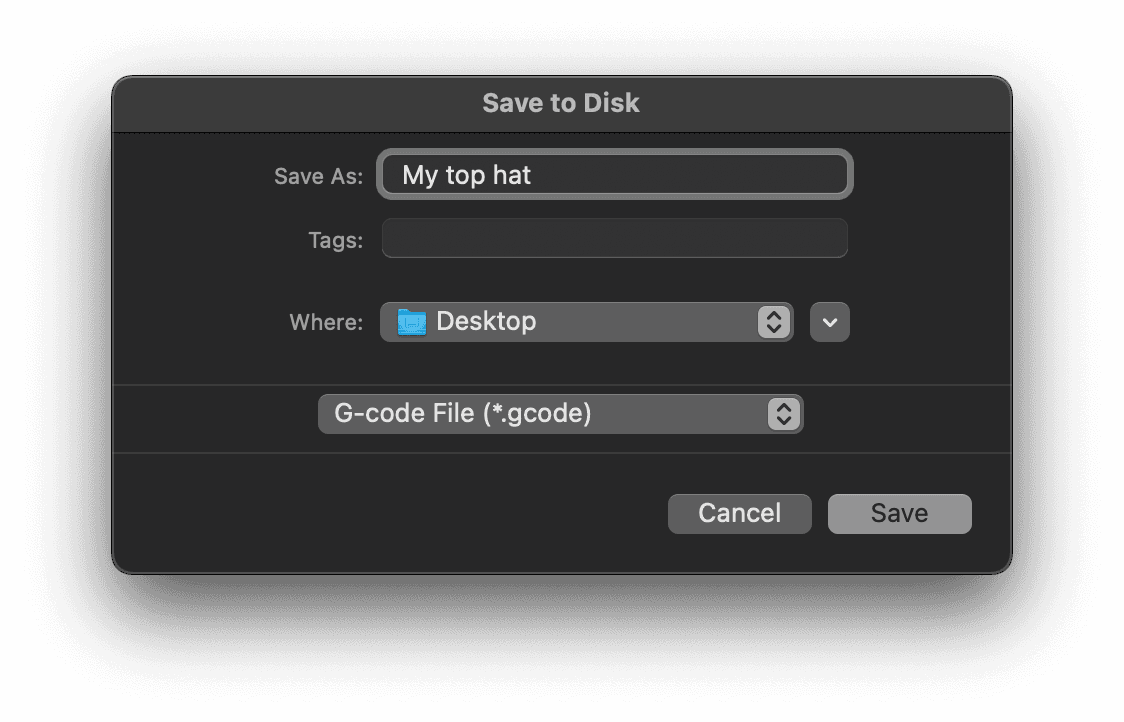Viewport: 1124px width, 722px height.
Task: Click the word "hat" in the filename
Action: coord(512,175)
